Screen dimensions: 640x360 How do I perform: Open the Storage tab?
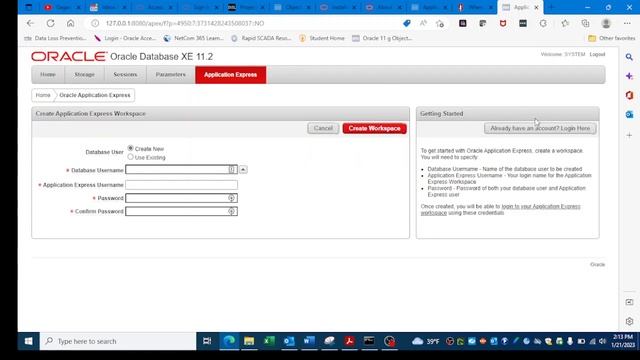[84, 75]
